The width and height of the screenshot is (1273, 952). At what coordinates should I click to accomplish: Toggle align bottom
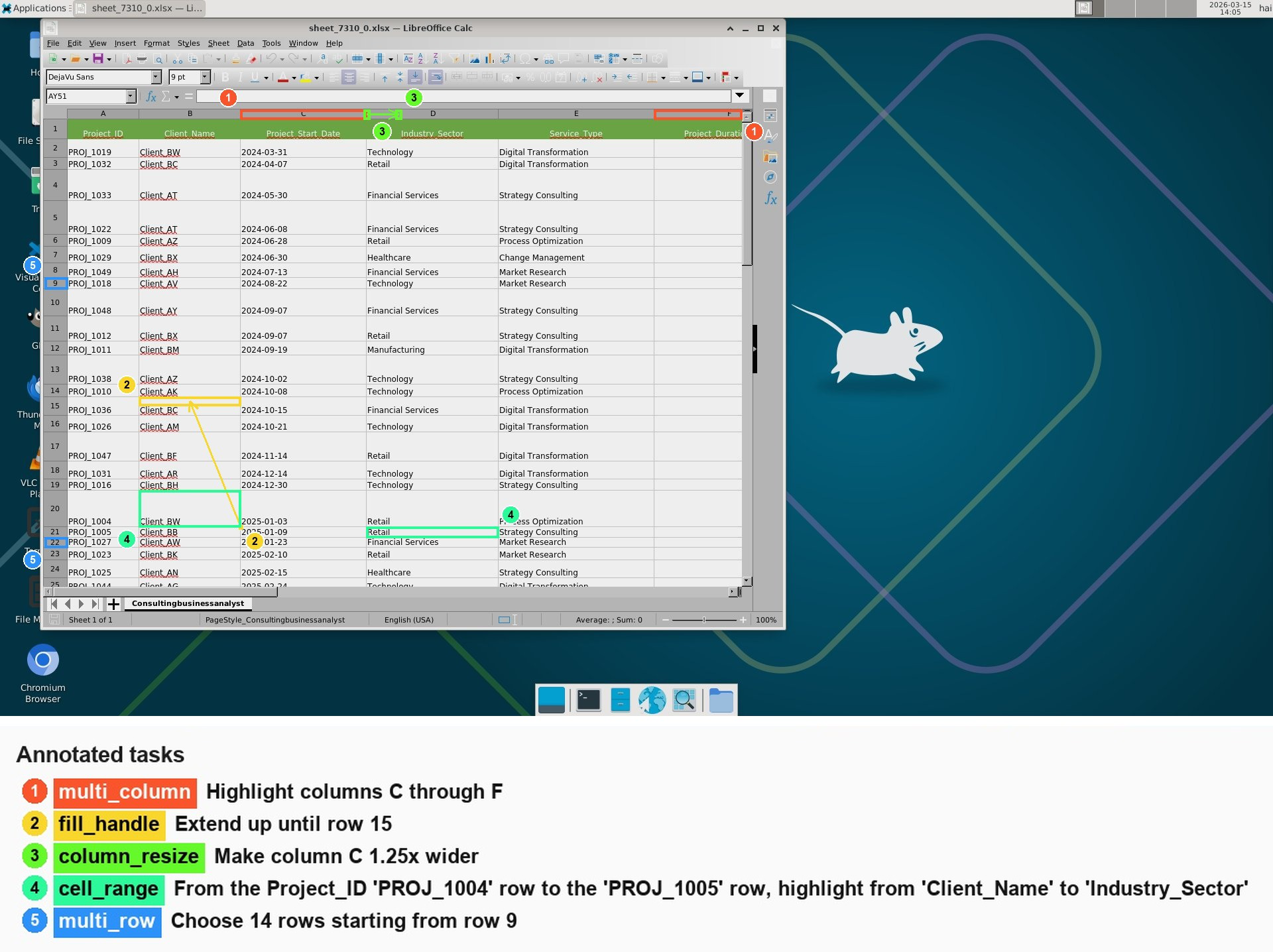point(414,78)
